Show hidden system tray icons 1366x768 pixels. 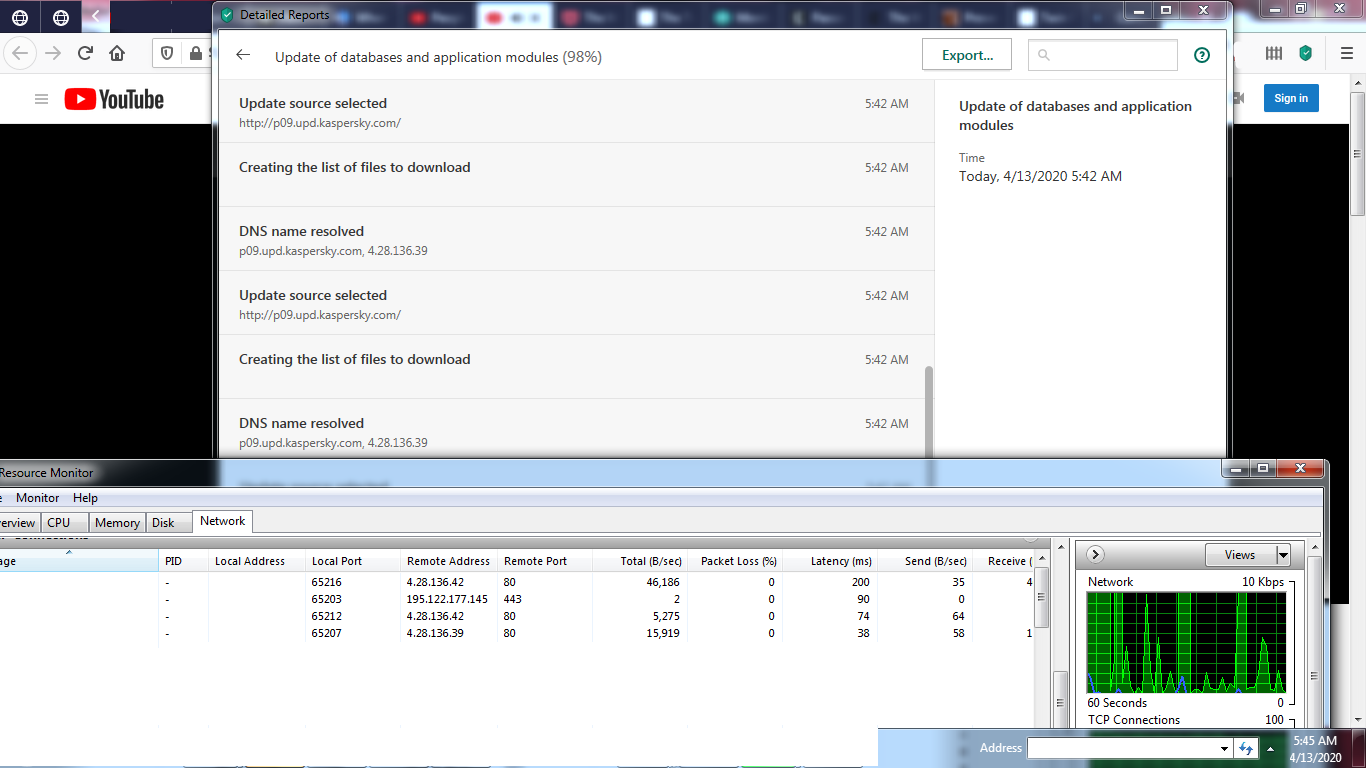tap(1271, 748)
